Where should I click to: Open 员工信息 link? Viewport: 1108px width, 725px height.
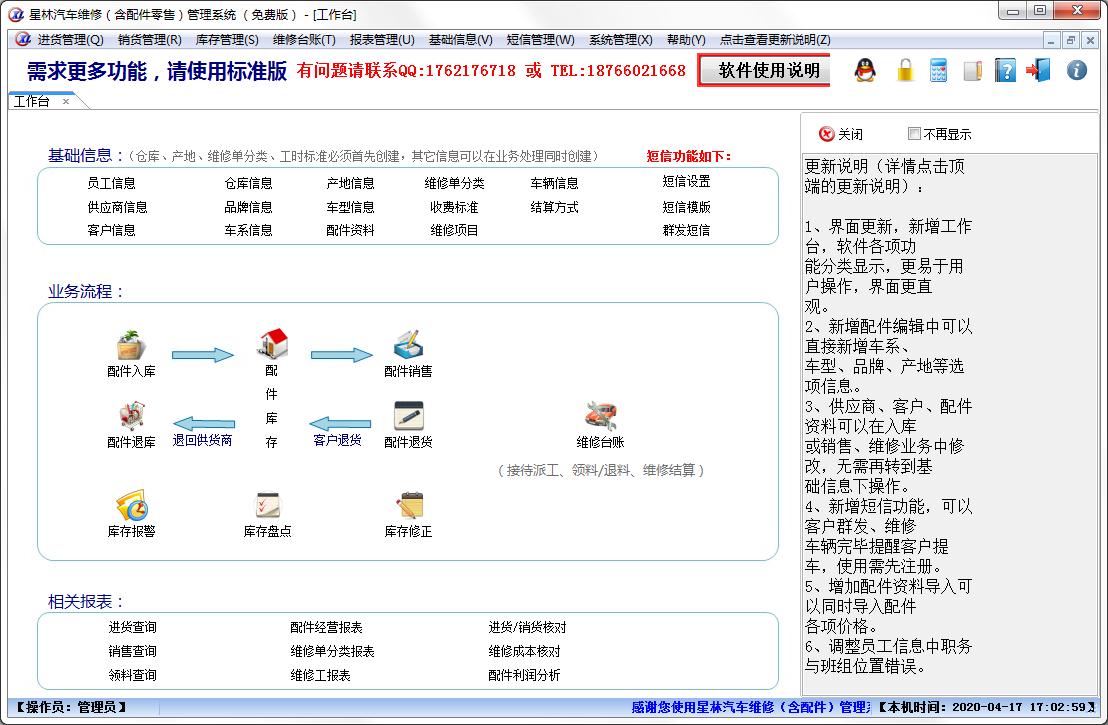coord(111,183)
